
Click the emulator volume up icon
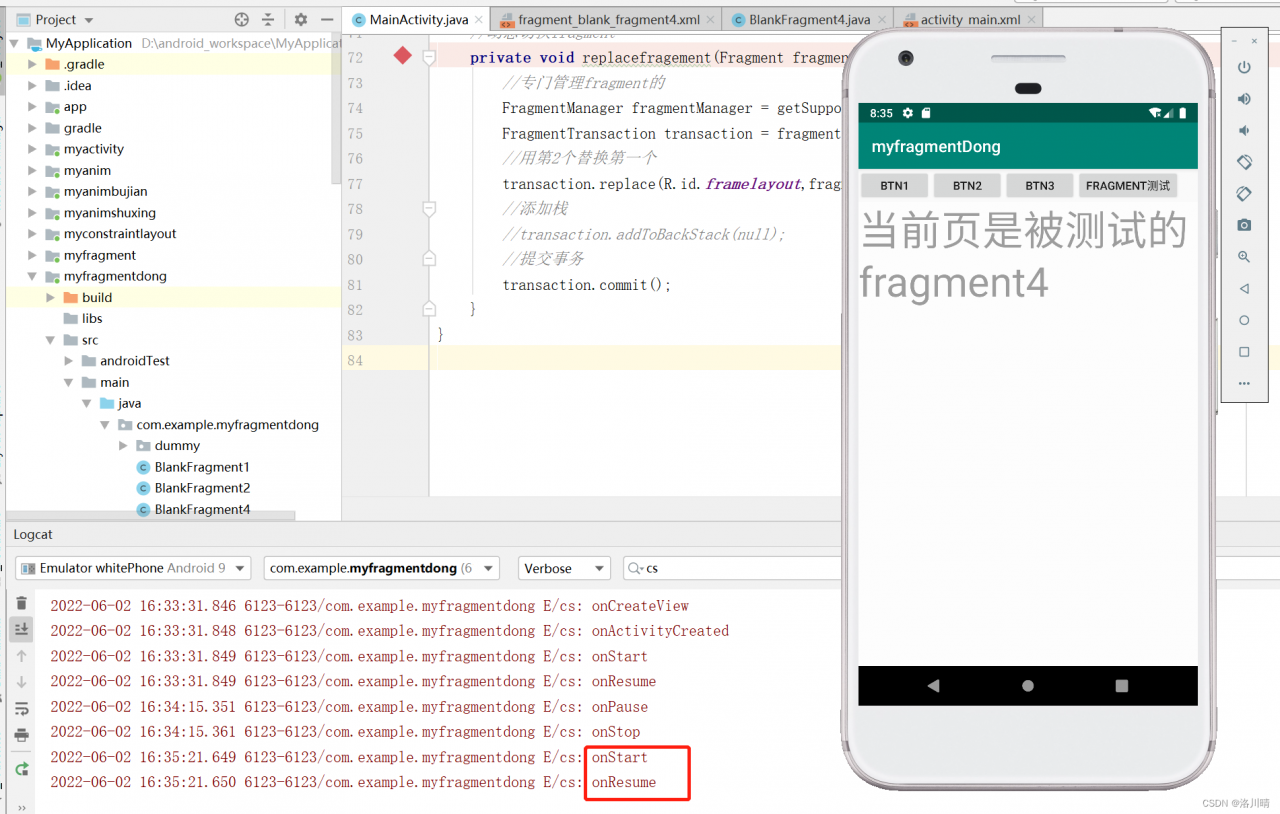click(1244, 99)
